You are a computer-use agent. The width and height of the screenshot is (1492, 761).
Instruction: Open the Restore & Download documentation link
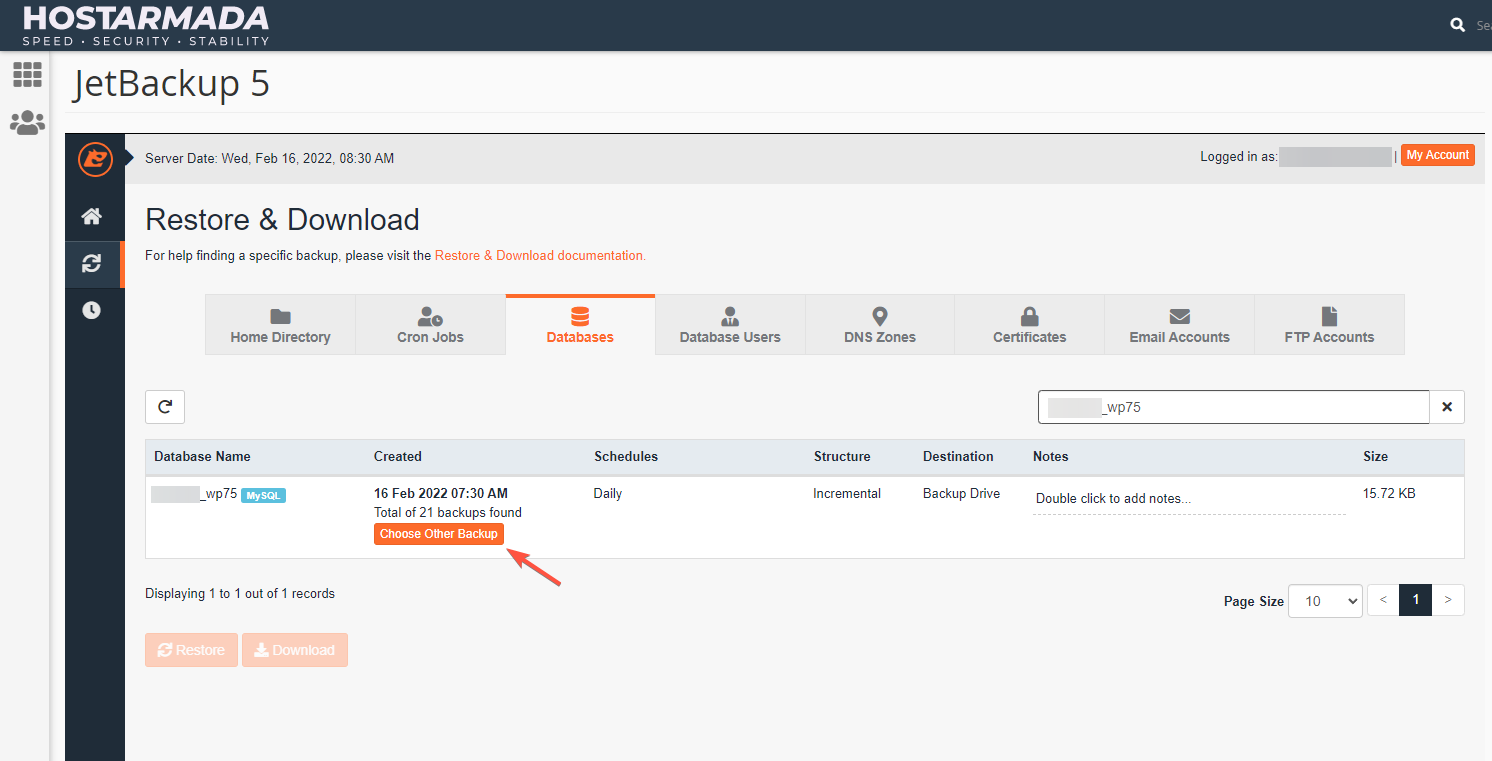click(x=540, y=255)
